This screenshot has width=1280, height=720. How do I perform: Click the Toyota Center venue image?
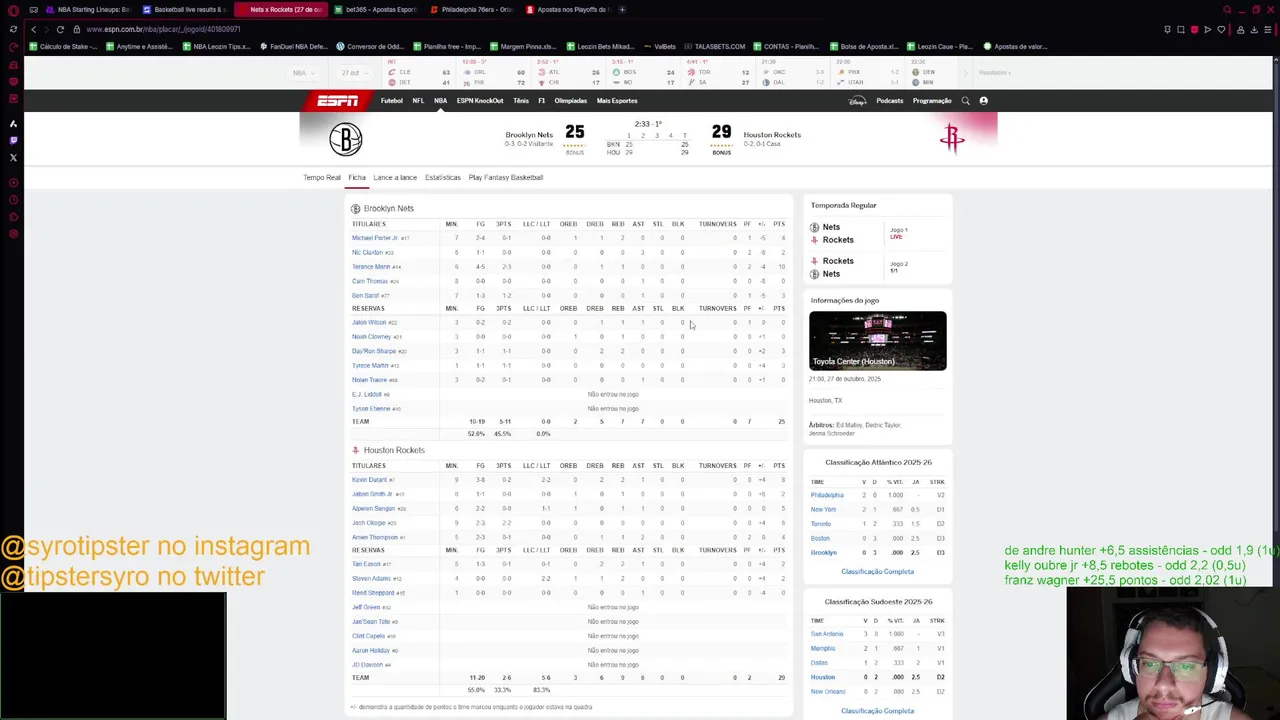(x=878, y=341)
